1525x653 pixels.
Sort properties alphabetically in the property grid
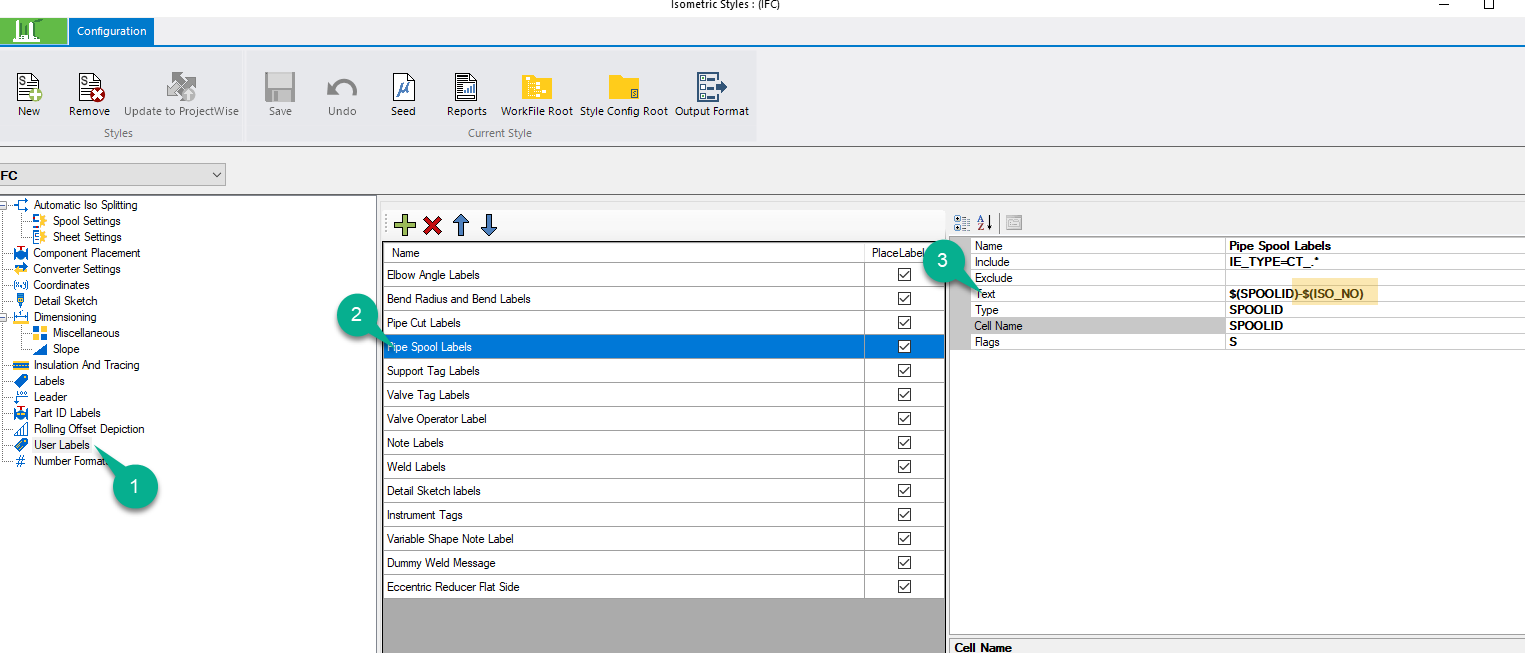(985, 222)
